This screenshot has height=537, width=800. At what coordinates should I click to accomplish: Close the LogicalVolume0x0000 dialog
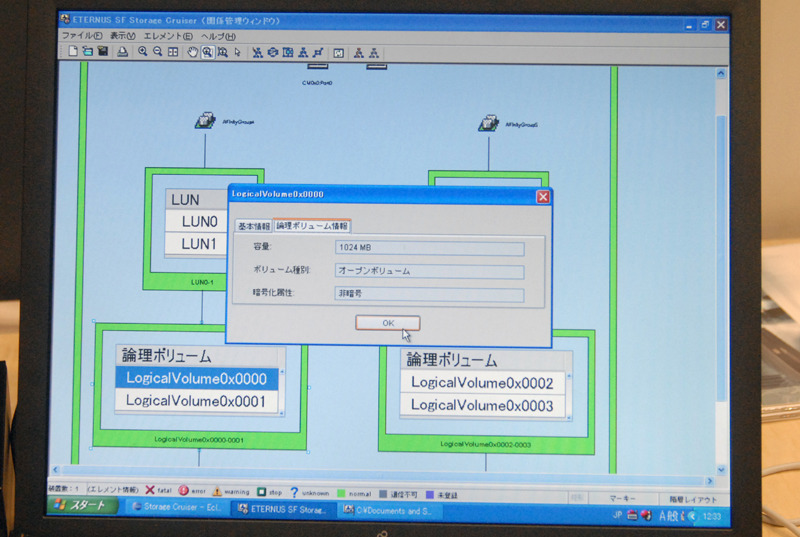(543, 196)
